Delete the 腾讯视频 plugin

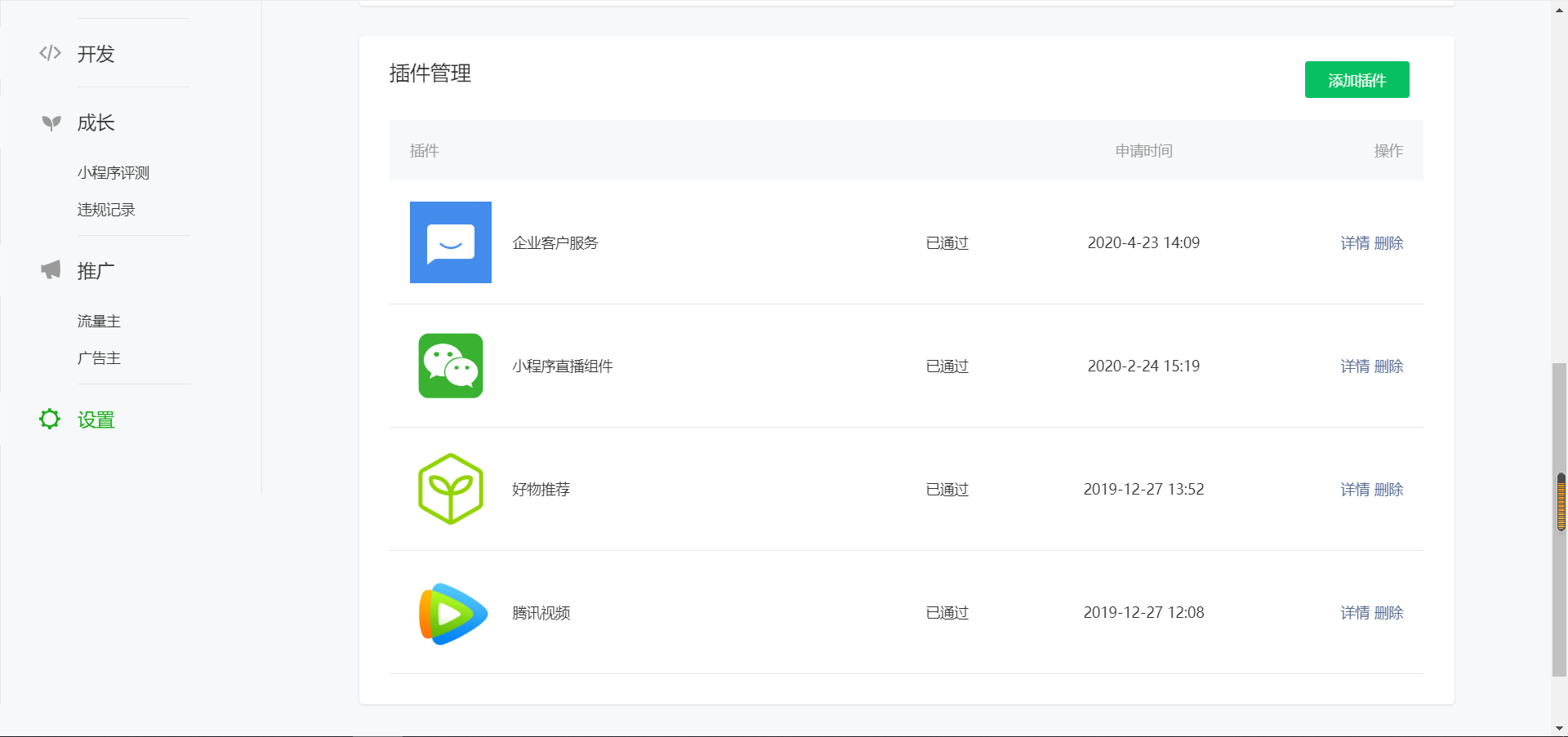tap(1389, 613)
